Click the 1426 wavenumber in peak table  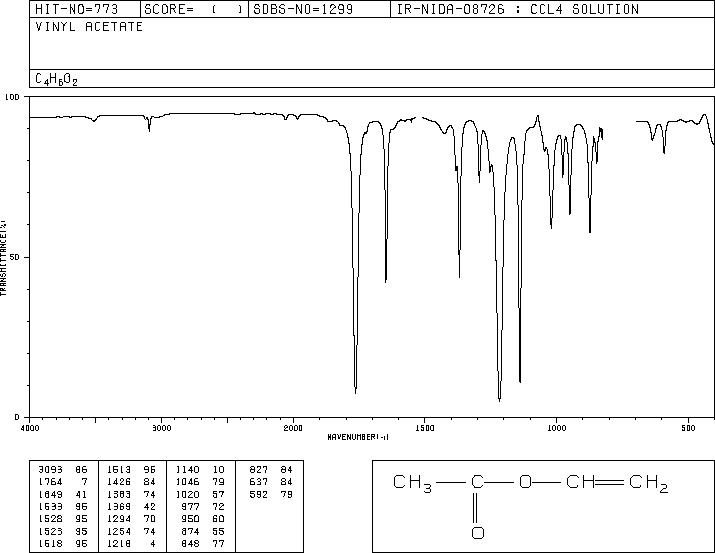coord(119,482)
